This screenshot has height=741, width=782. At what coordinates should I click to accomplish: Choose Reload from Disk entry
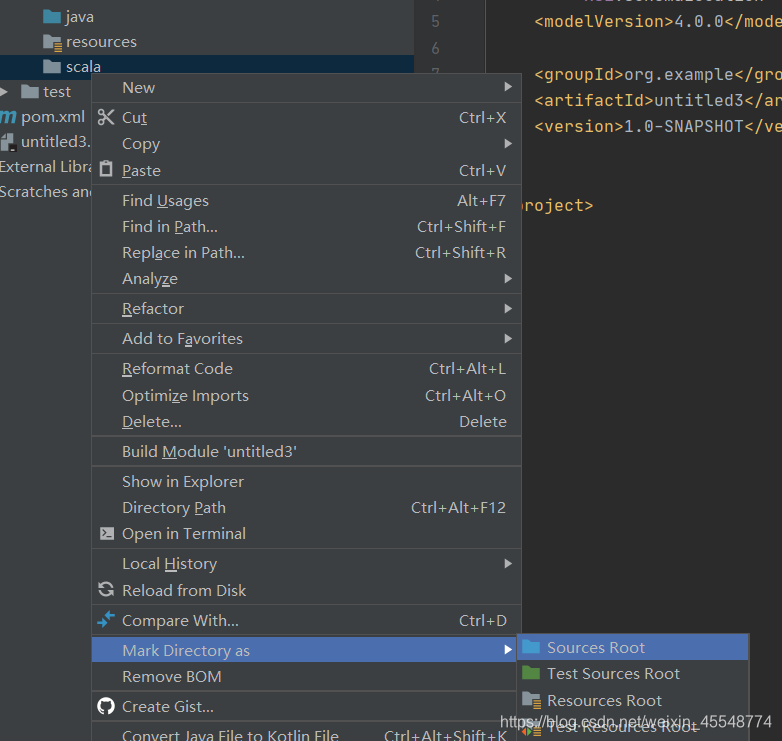[306, 590]
